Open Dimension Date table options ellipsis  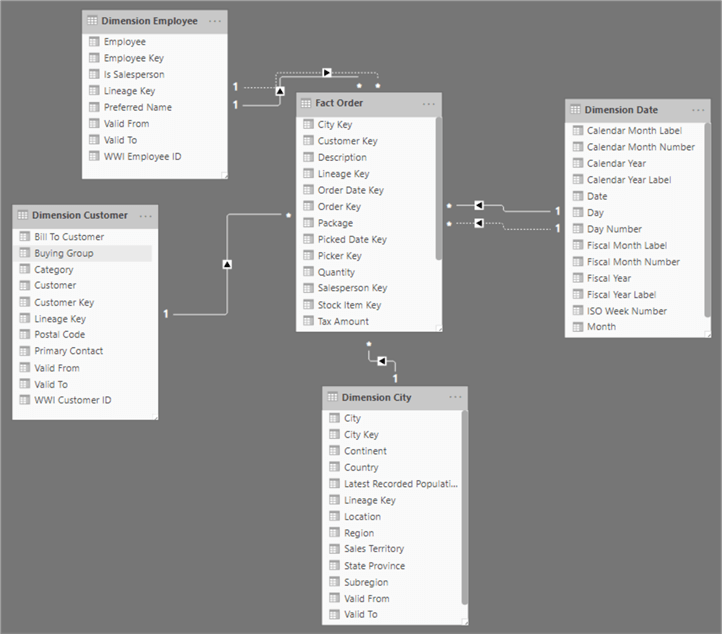[x=698, y=110]
